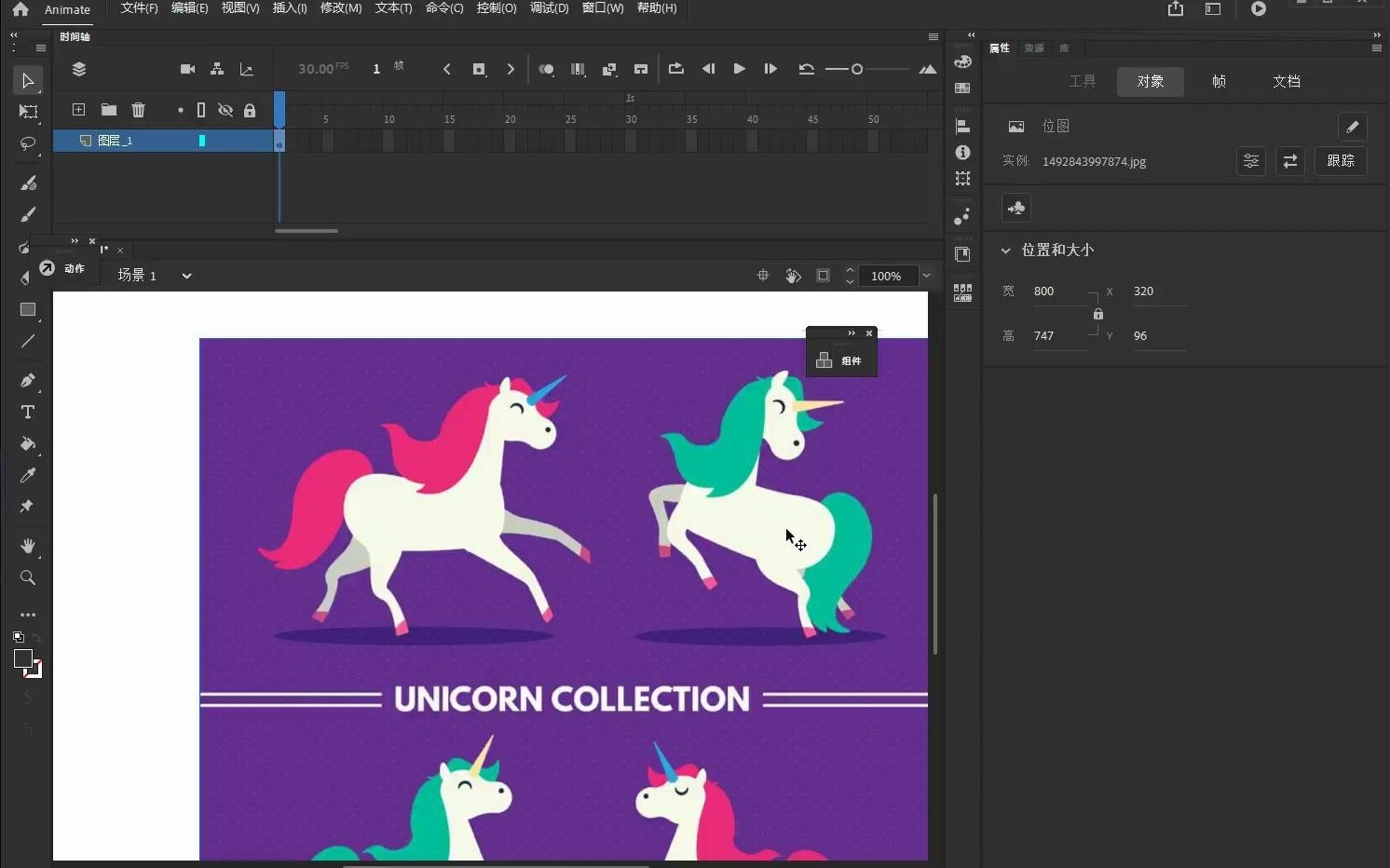
Task: Delete layer with trash icon
Action: (x=138, y=110)
